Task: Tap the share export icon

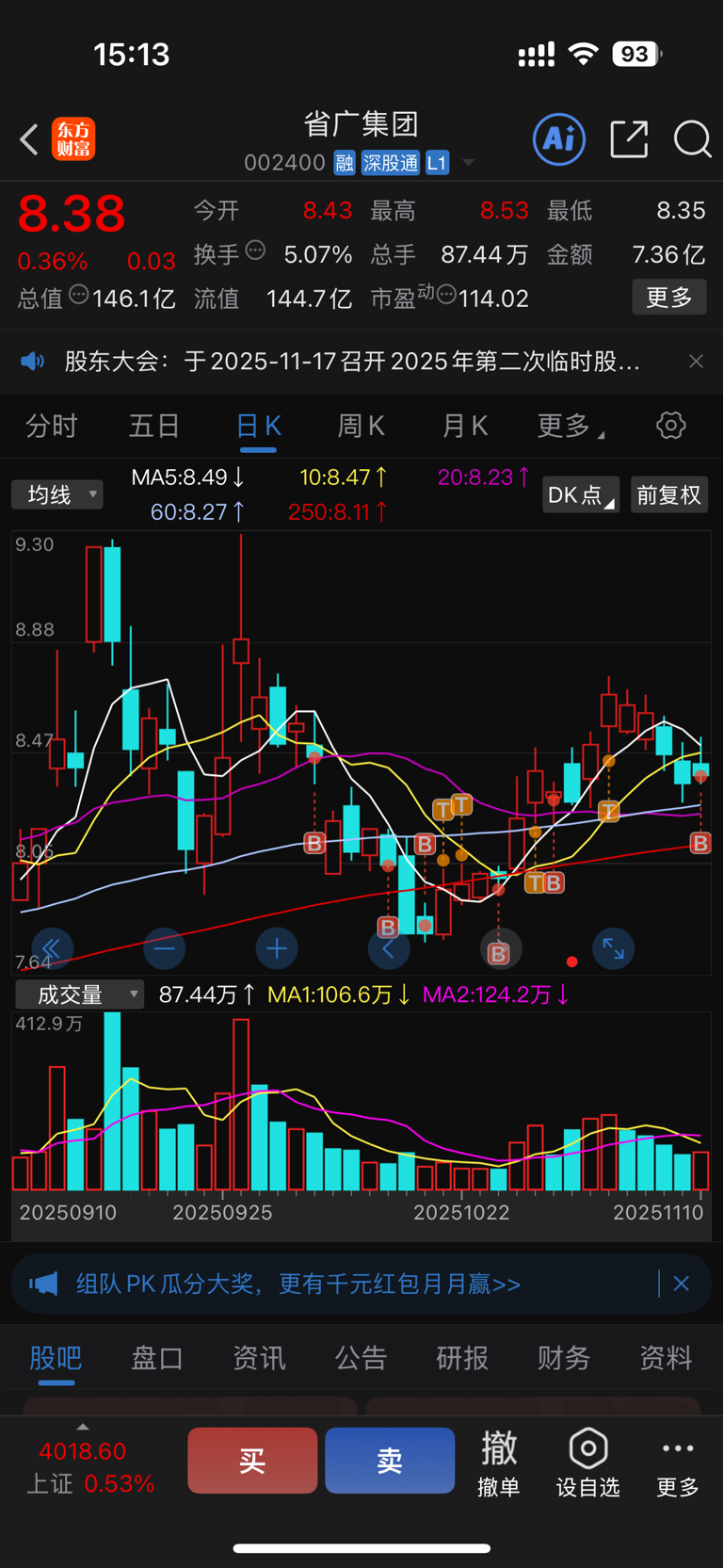Action: pos(629,139)
